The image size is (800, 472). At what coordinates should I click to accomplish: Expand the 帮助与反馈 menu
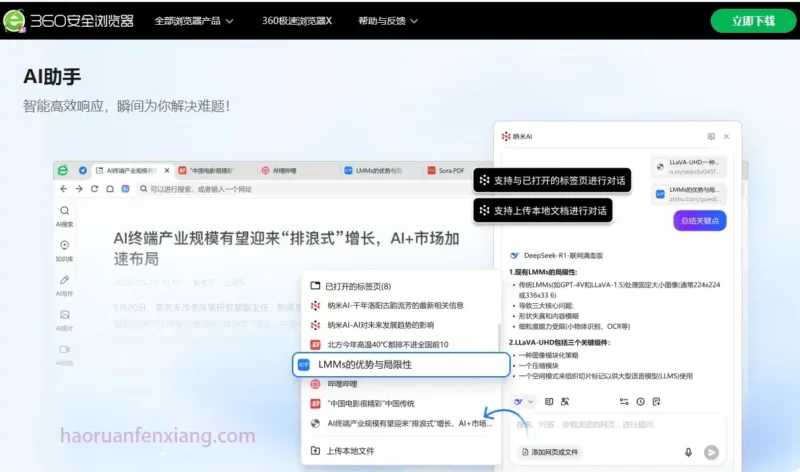(x=388, y=21)
